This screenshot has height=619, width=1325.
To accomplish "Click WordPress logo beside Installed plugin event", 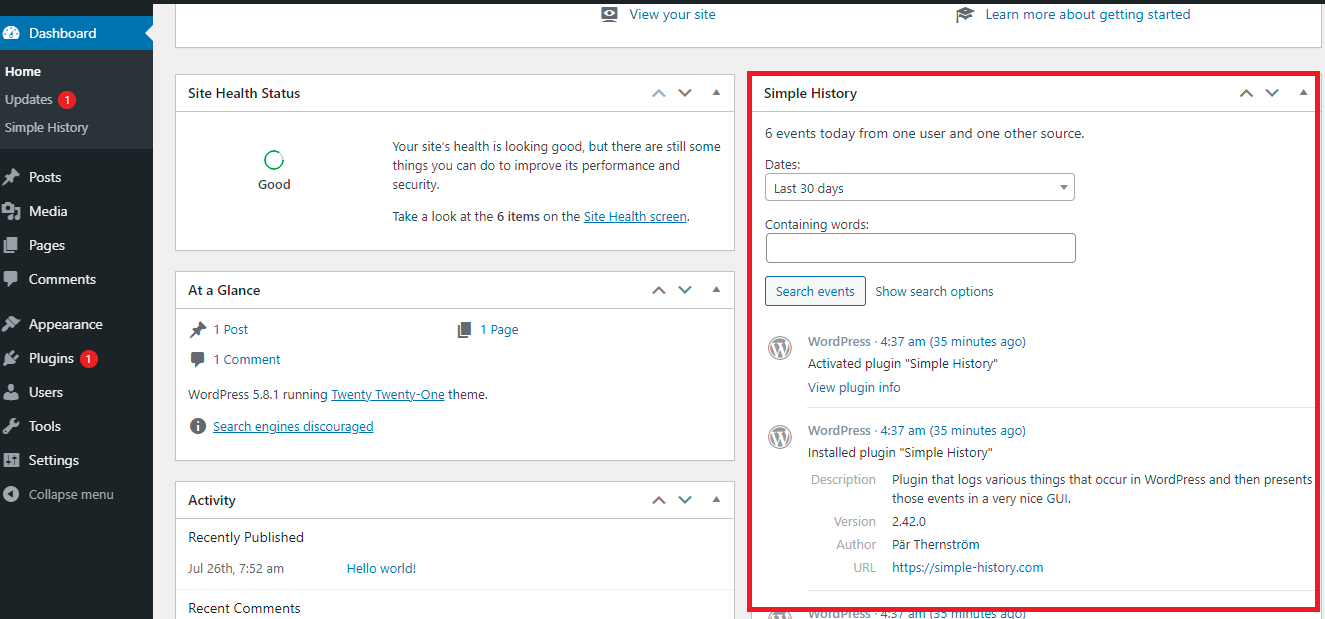I will coord(780,437).
